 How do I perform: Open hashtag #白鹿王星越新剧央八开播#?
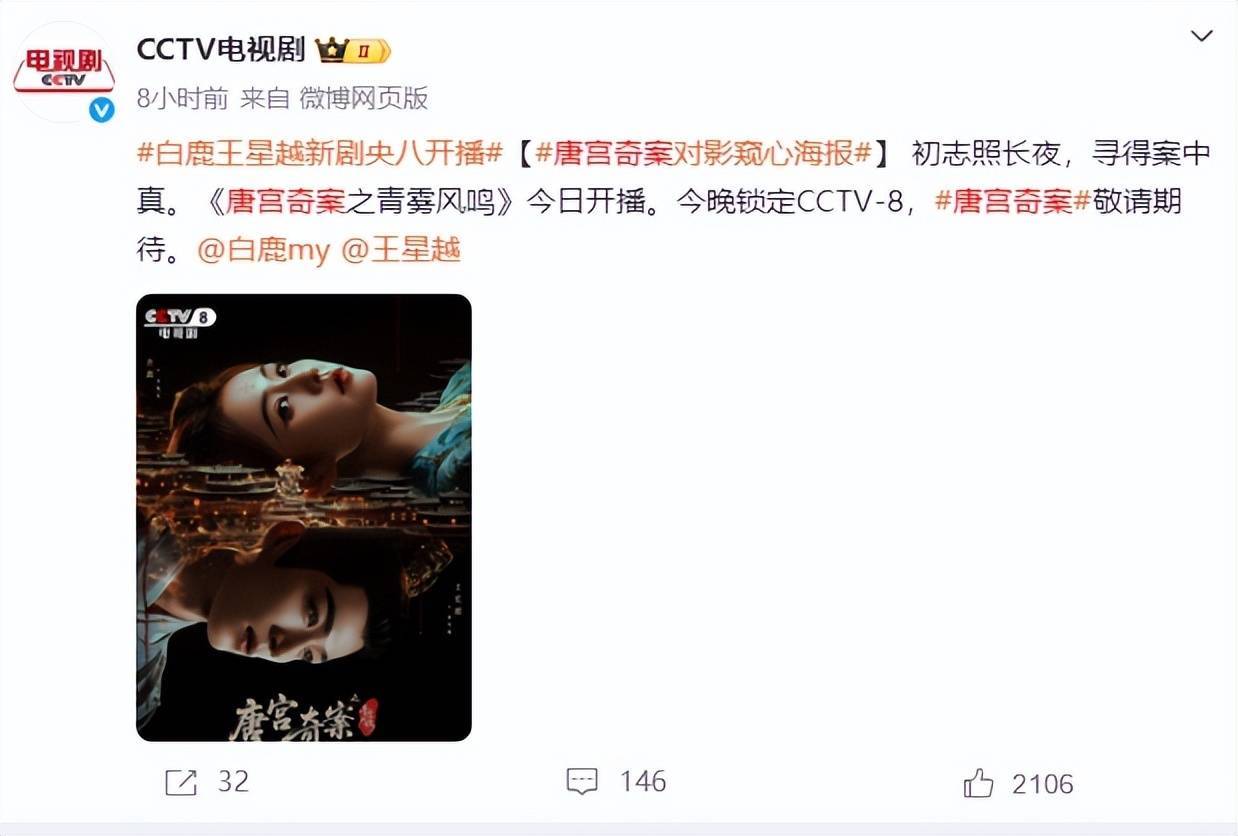pos(319,153)
